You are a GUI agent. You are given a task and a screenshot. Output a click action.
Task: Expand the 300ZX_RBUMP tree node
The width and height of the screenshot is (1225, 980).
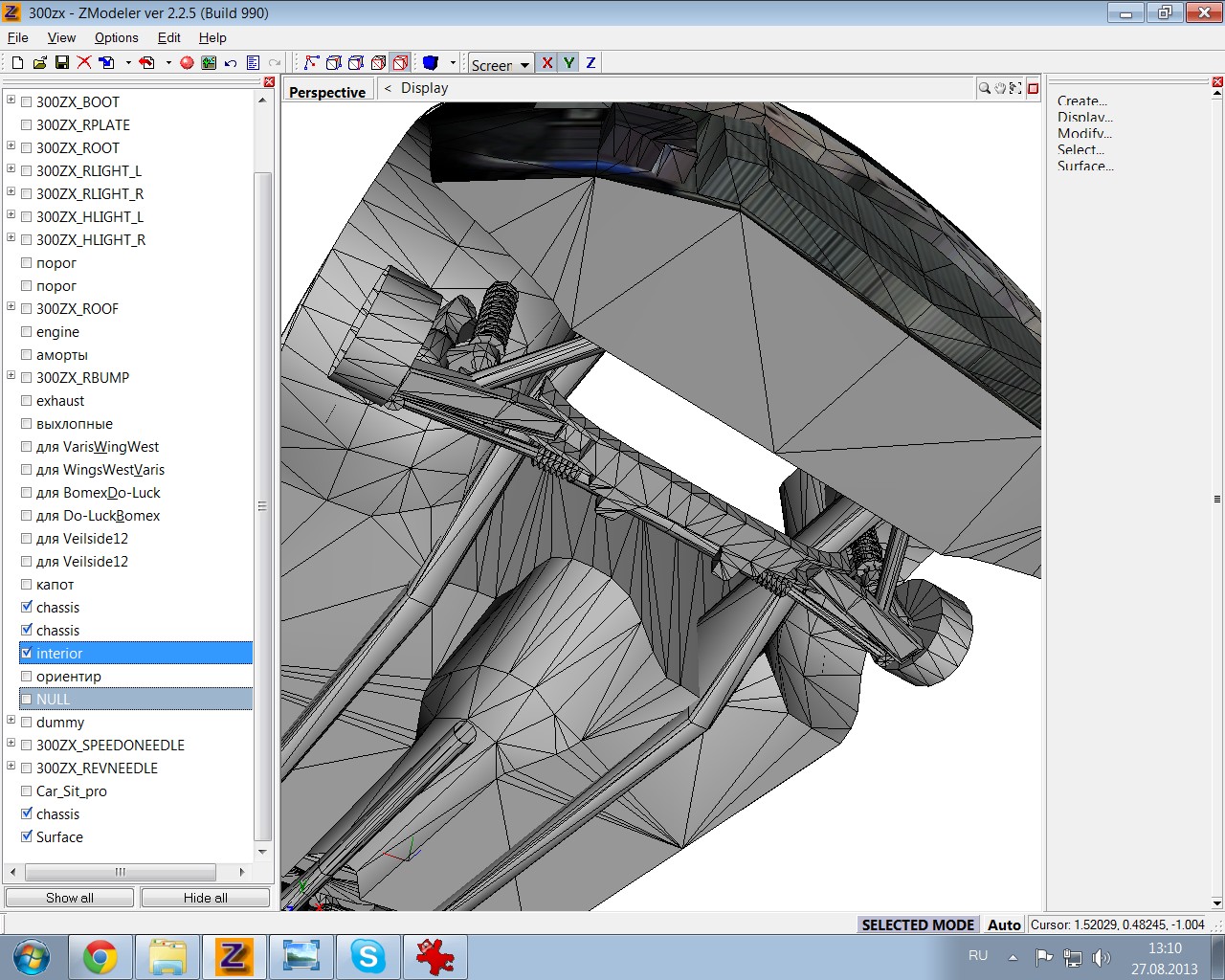click(11, 375)
